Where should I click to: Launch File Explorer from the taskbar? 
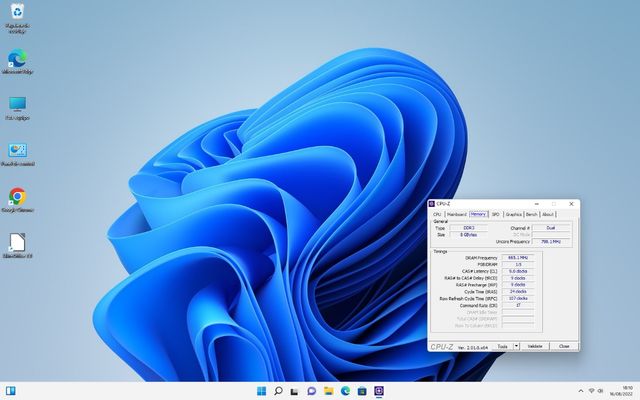(x=329, y=391)
